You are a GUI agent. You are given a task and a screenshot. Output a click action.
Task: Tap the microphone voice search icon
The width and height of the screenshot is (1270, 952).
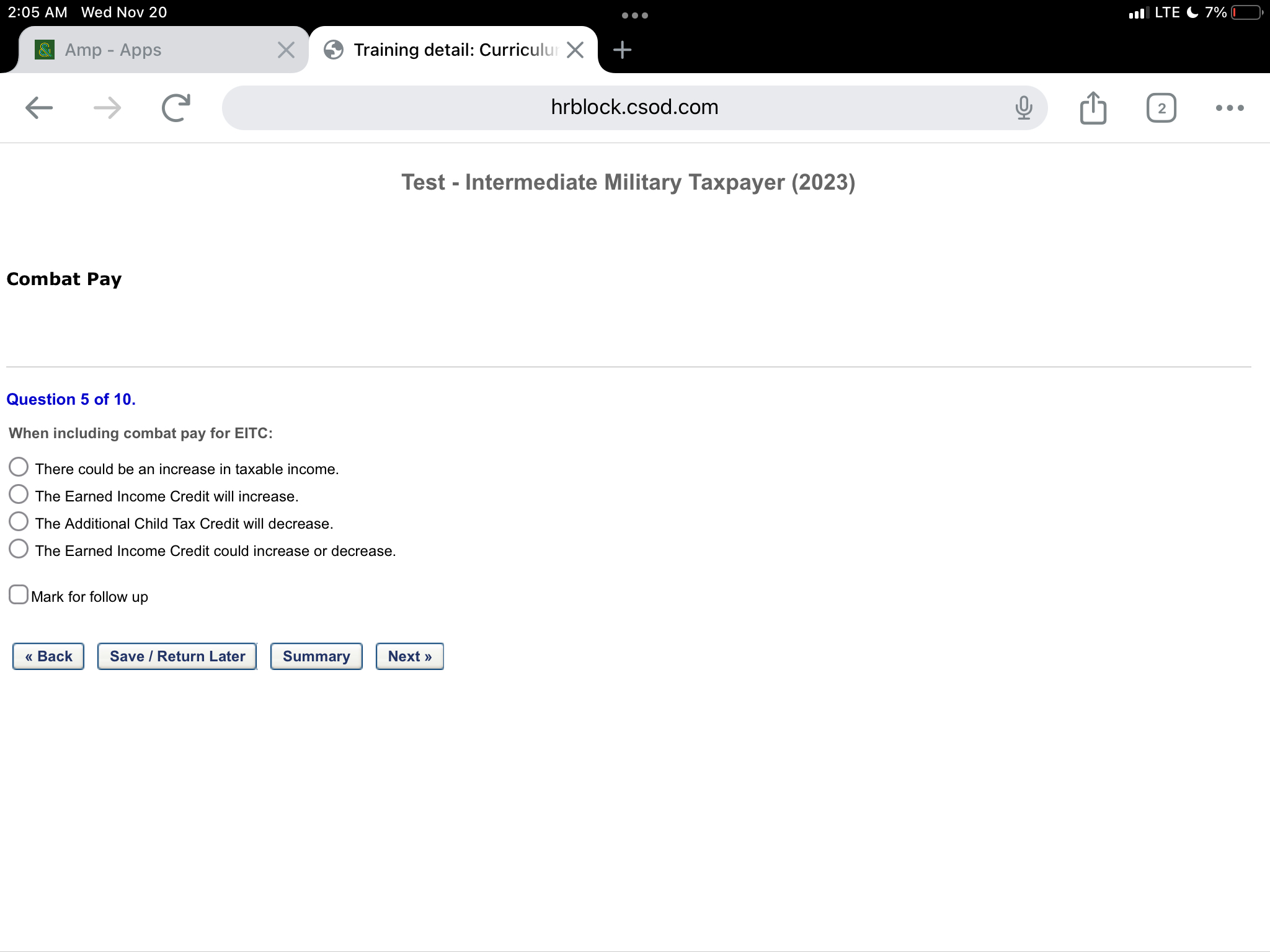click(1024, 108)
